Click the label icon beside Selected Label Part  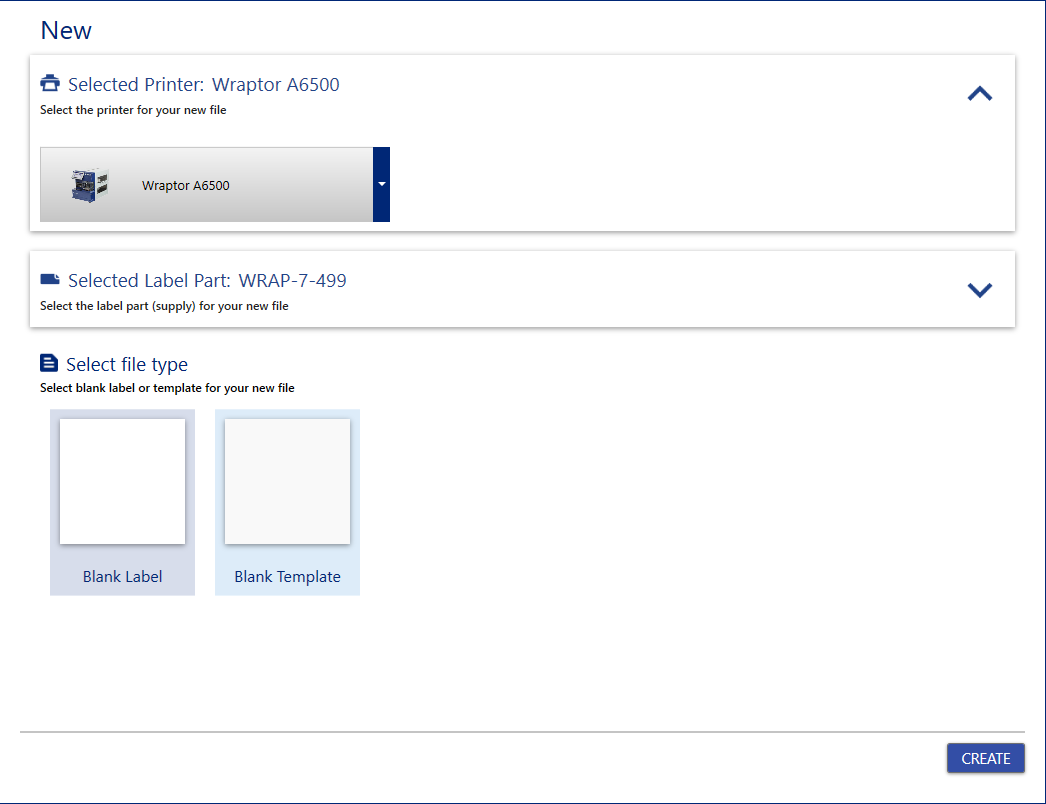(50, 280)
